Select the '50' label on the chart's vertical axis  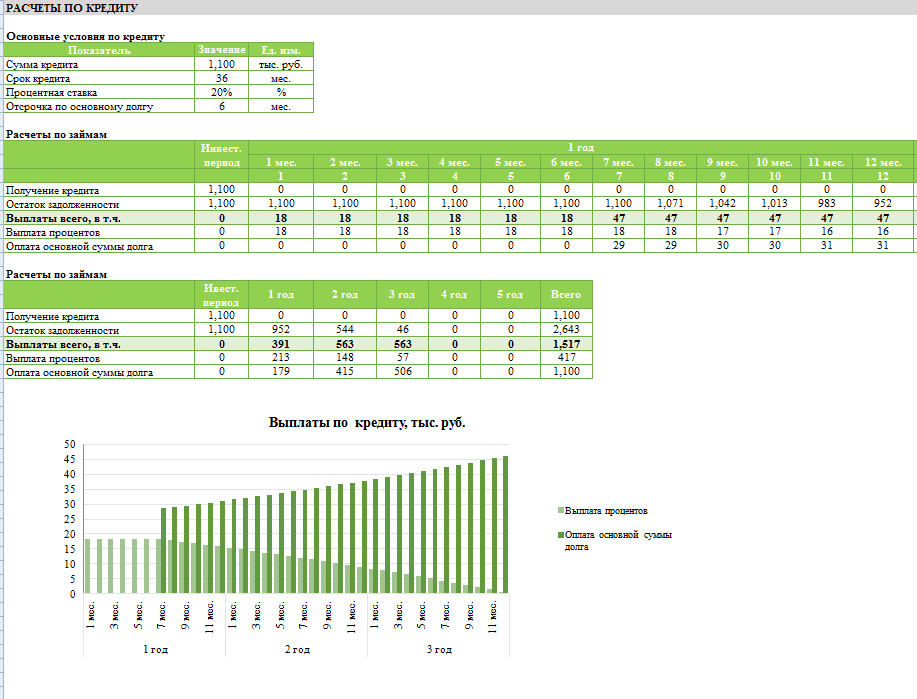tap(70, 445)
